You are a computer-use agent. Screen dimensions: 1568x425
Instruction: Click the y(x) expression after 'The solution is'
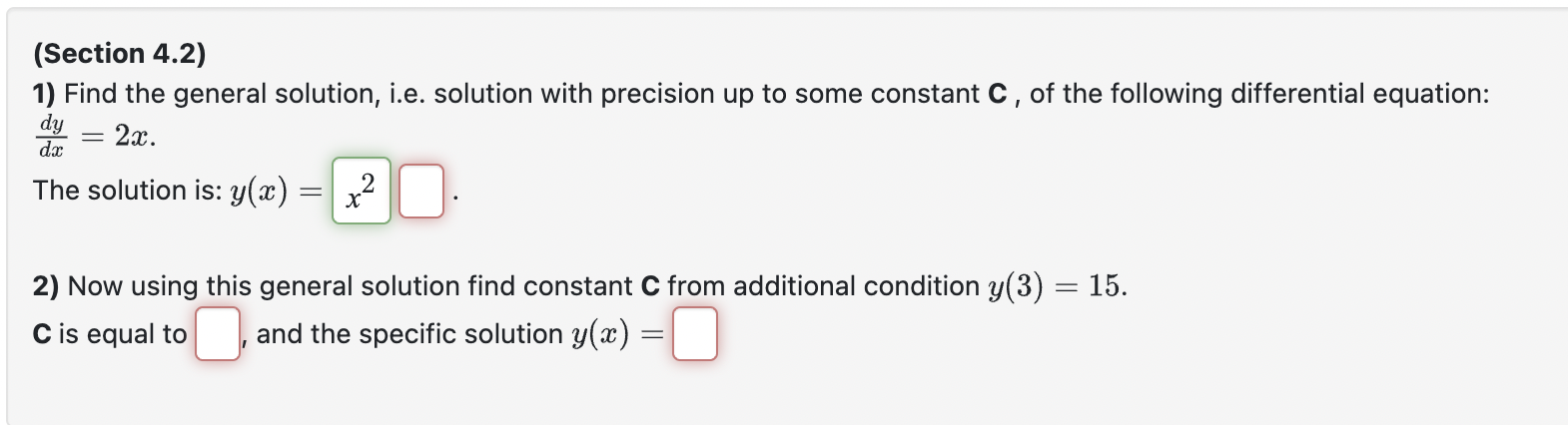(259, 191)
